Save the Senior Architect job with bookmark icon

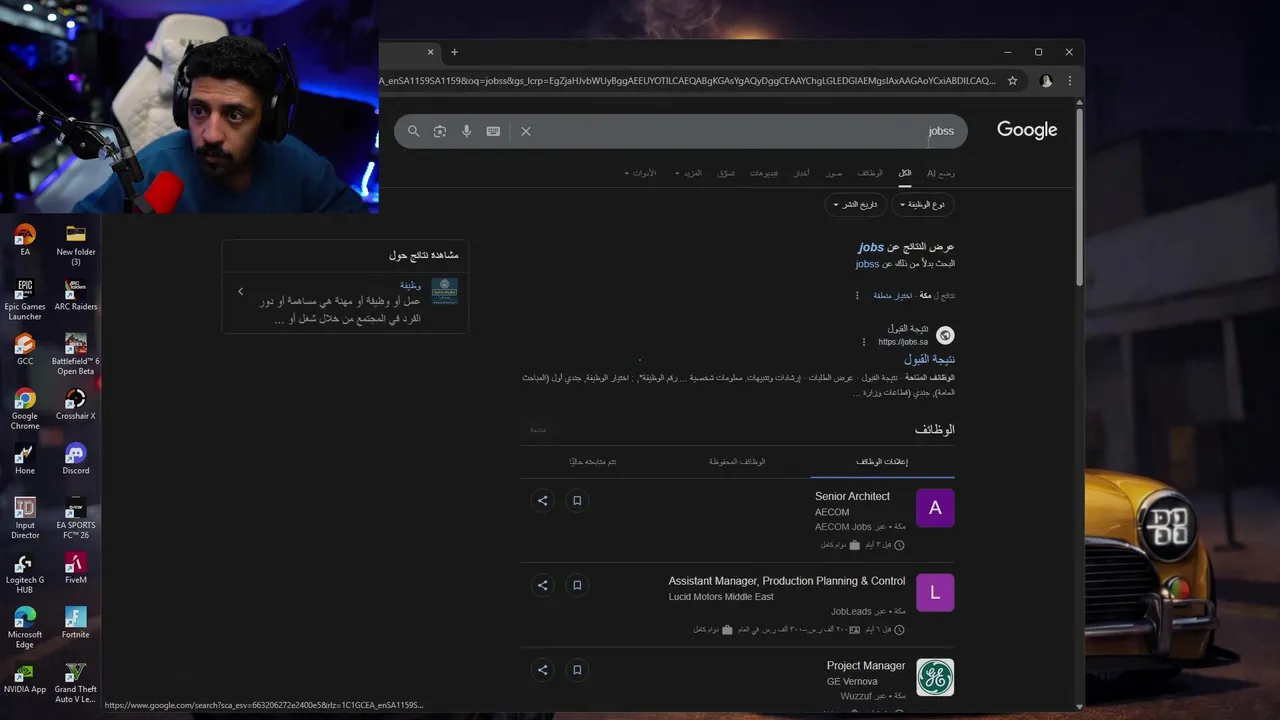pos(577,501)
